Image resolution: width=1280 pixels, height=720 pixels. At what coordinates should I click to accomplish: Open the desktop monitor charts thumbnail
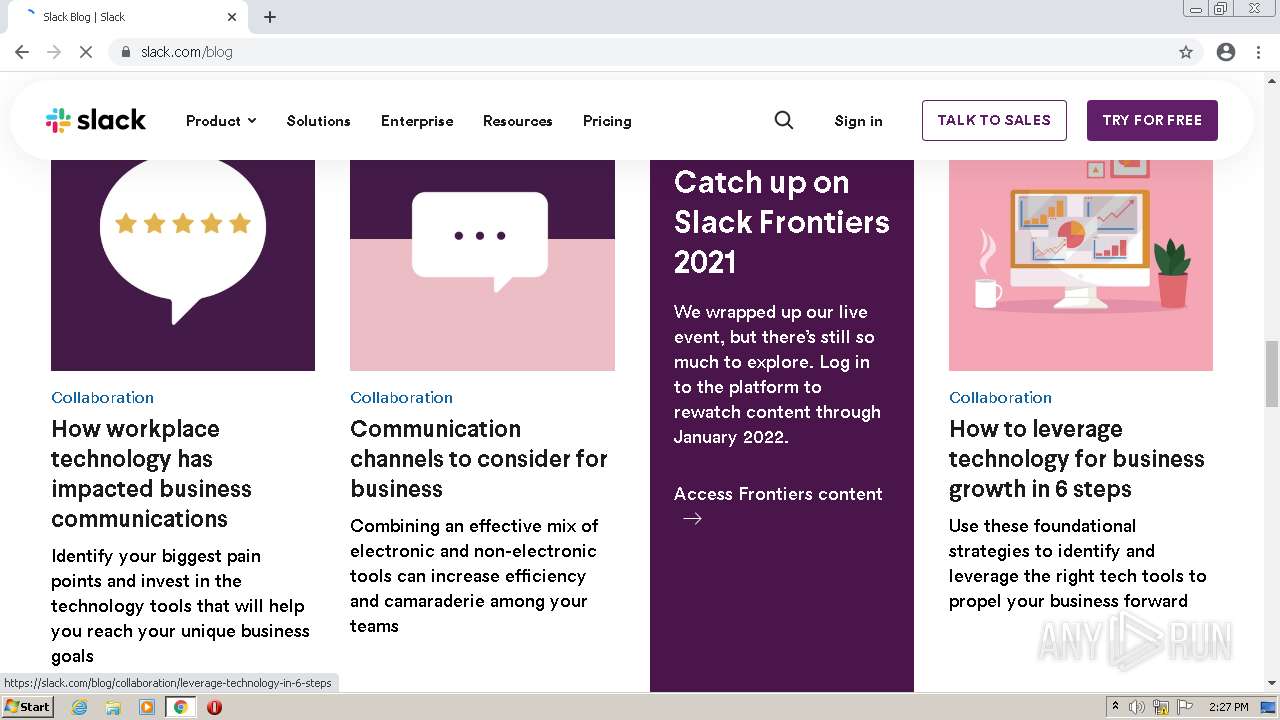coord(1081,265)
